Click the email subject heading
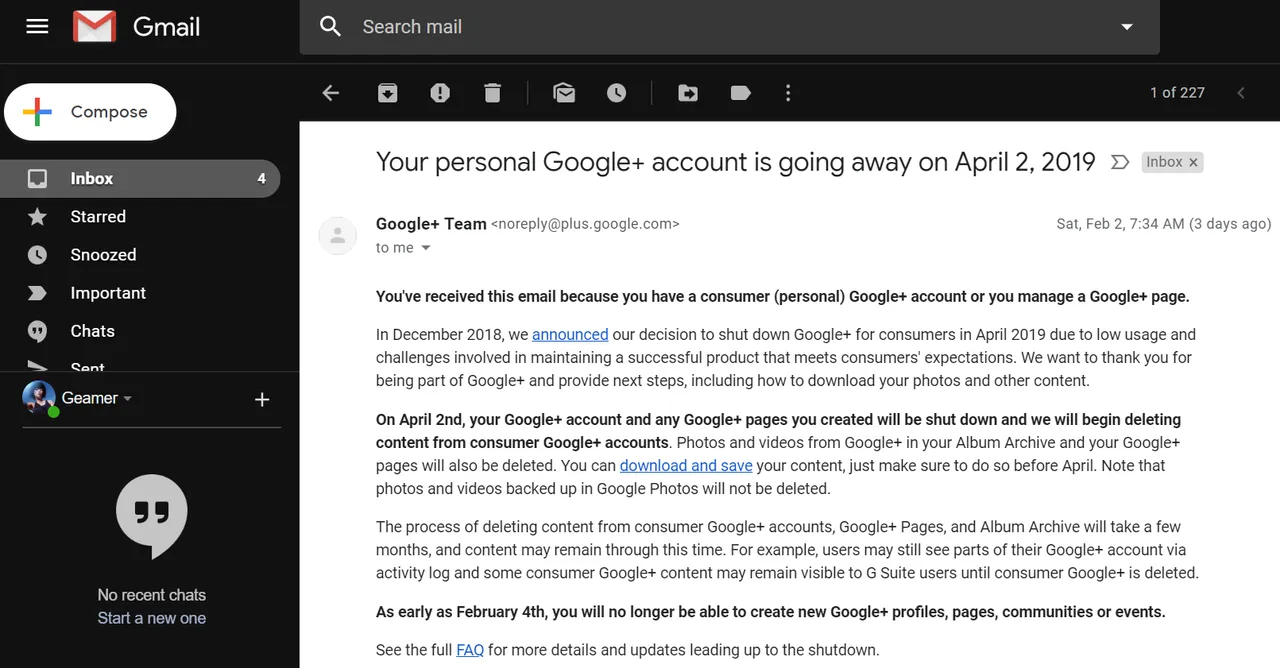The height and width of the screenshot is (668, 1280). 736,162
